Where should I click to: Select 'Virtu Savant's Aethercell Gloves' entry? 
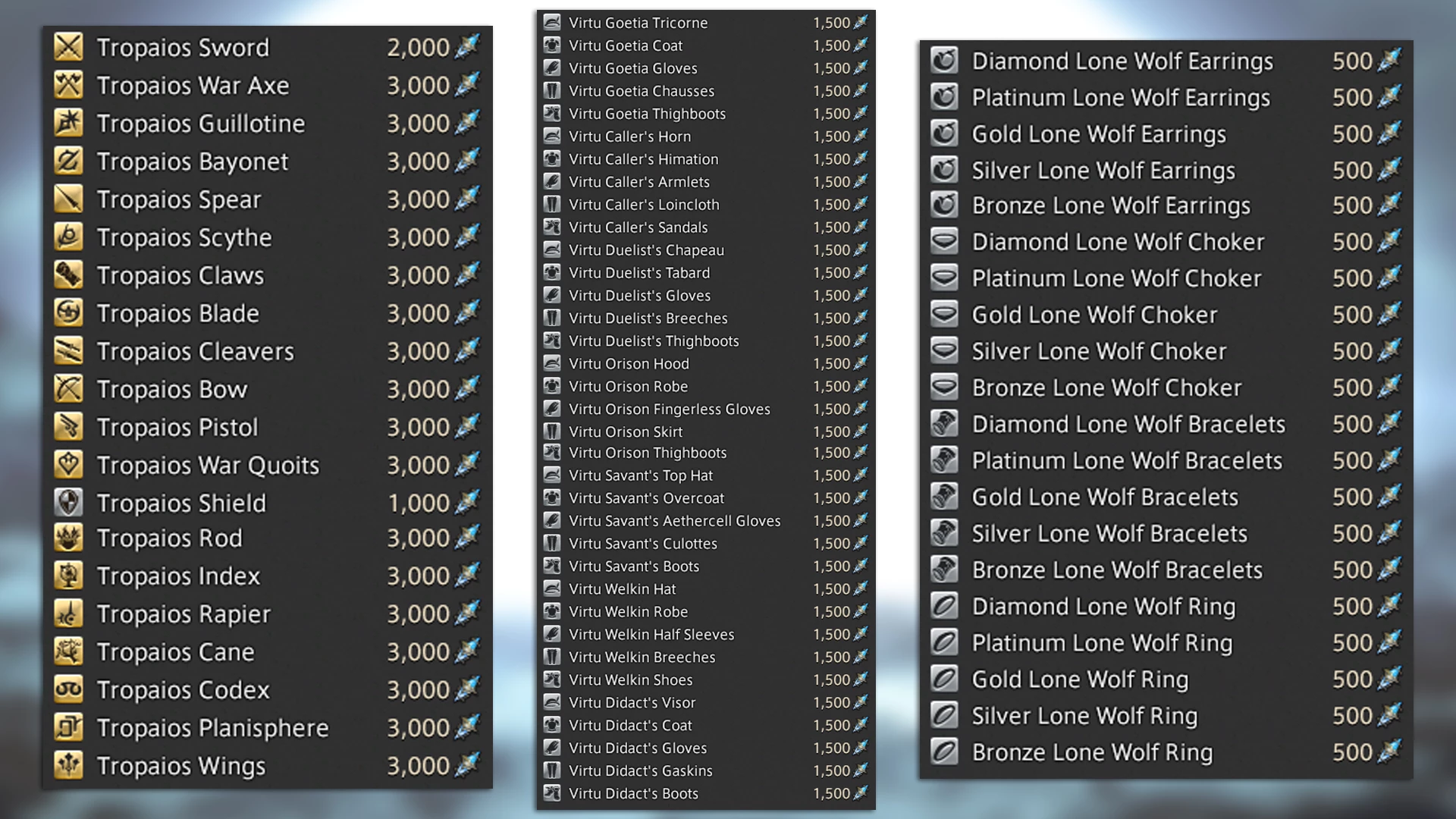tap(675, 521)
